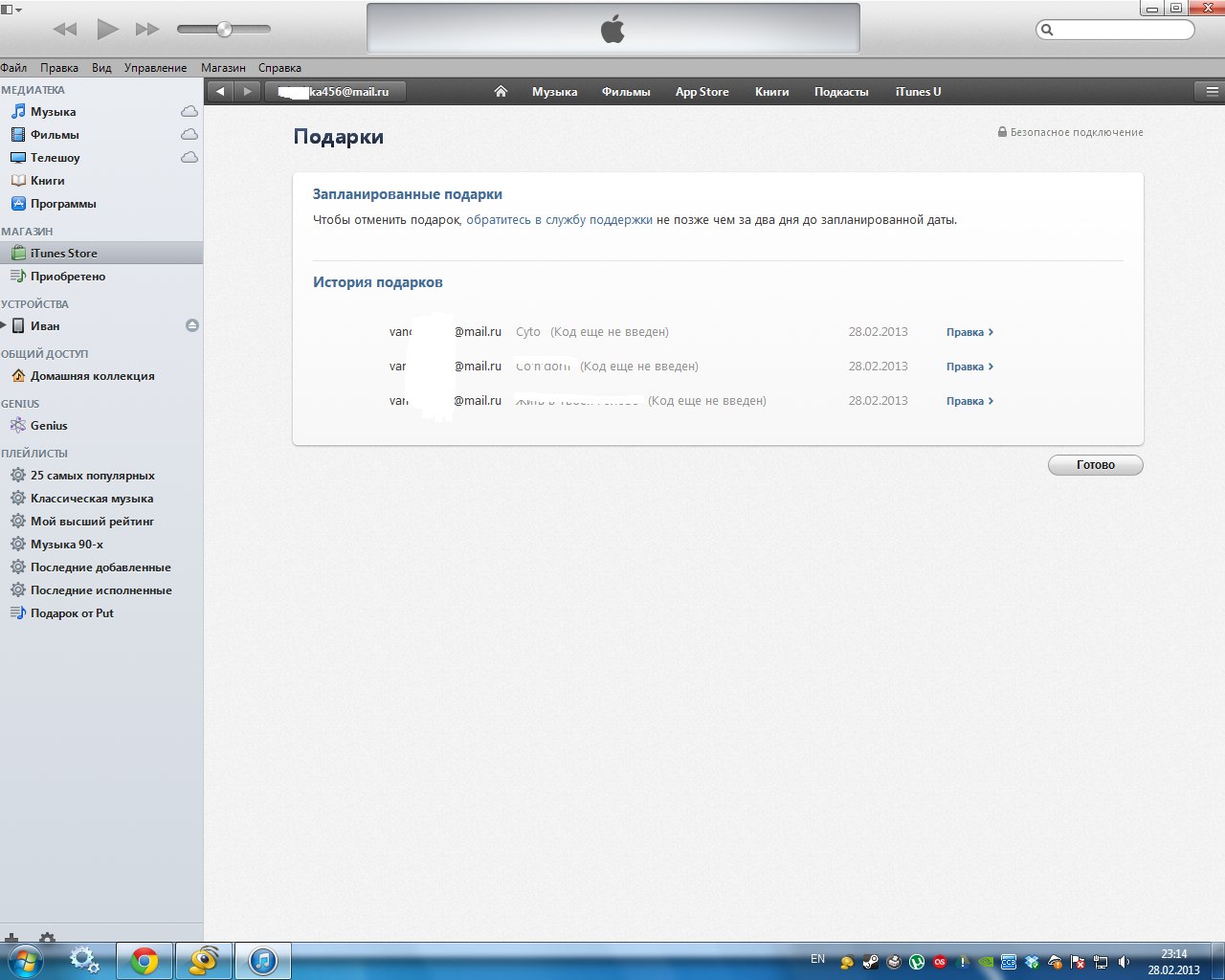Viewport: 1225px width, 980px height.
Task: Open the Управление menu
Action: (155, 68)
